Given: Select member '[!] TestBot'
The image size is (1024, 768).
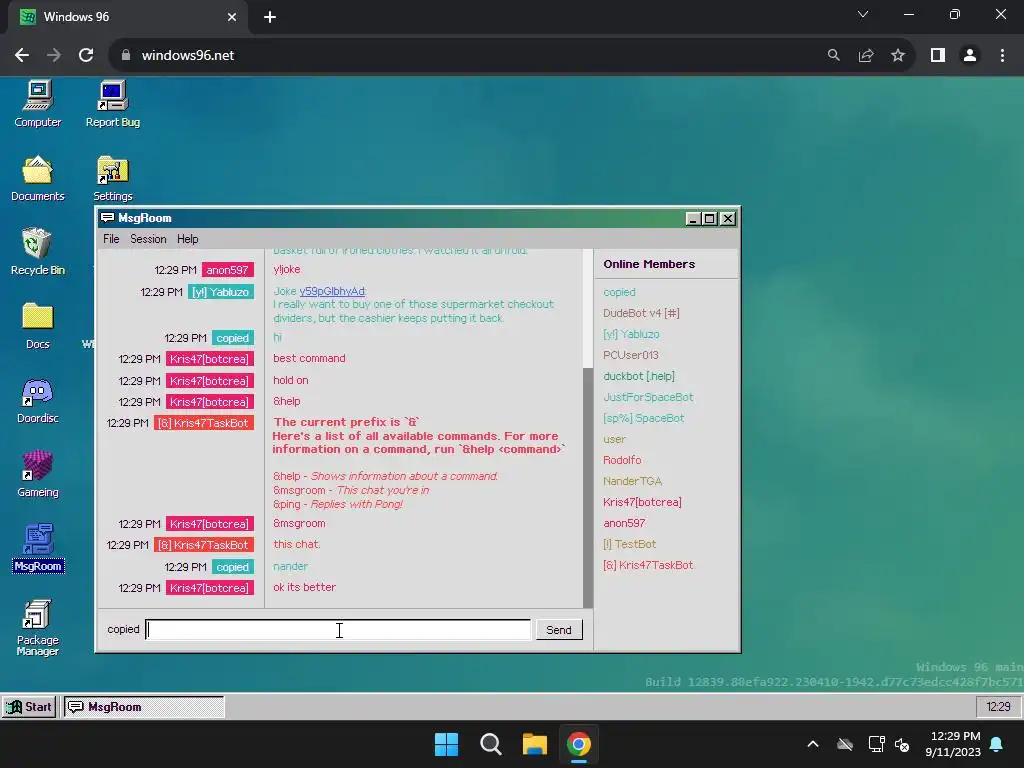Looking at the screenshot, I should (630, 544).
